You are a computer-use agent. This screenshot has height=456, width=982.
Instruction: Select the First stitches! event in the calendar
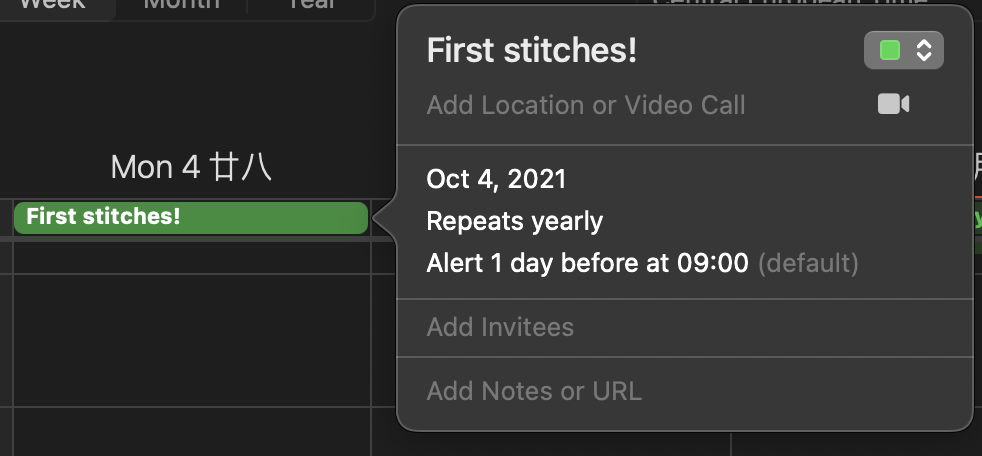point(191,217)
